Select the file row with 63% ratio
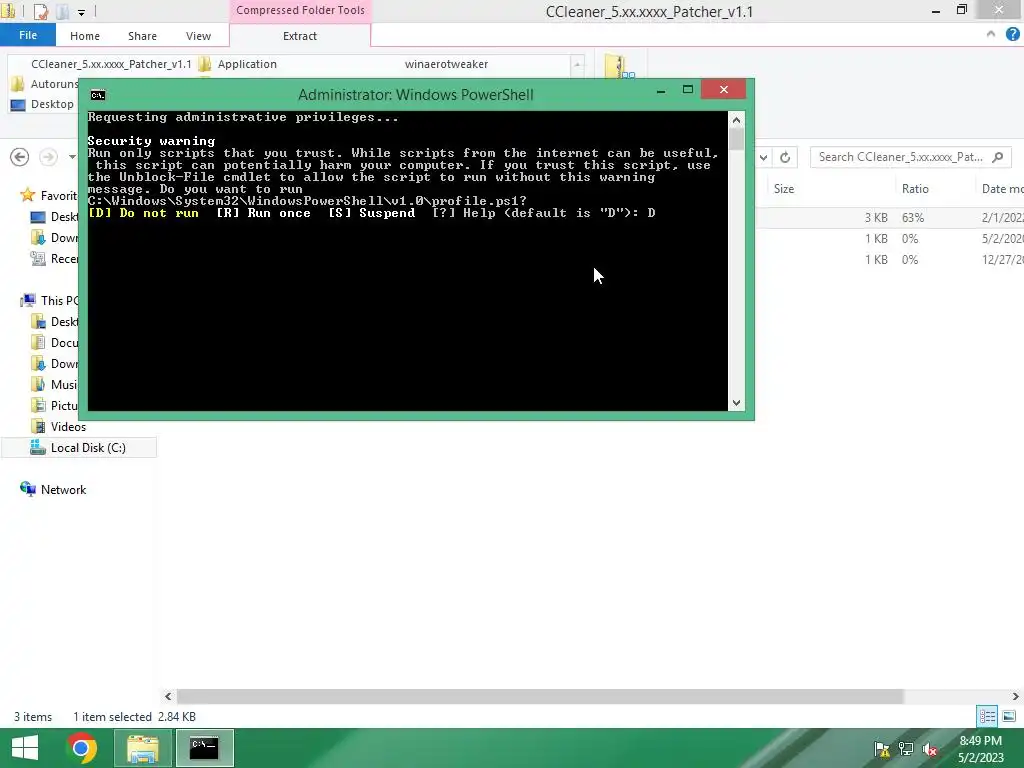Image resolution: width=1024 pixels, height=768 pixels. click(889, 217)
